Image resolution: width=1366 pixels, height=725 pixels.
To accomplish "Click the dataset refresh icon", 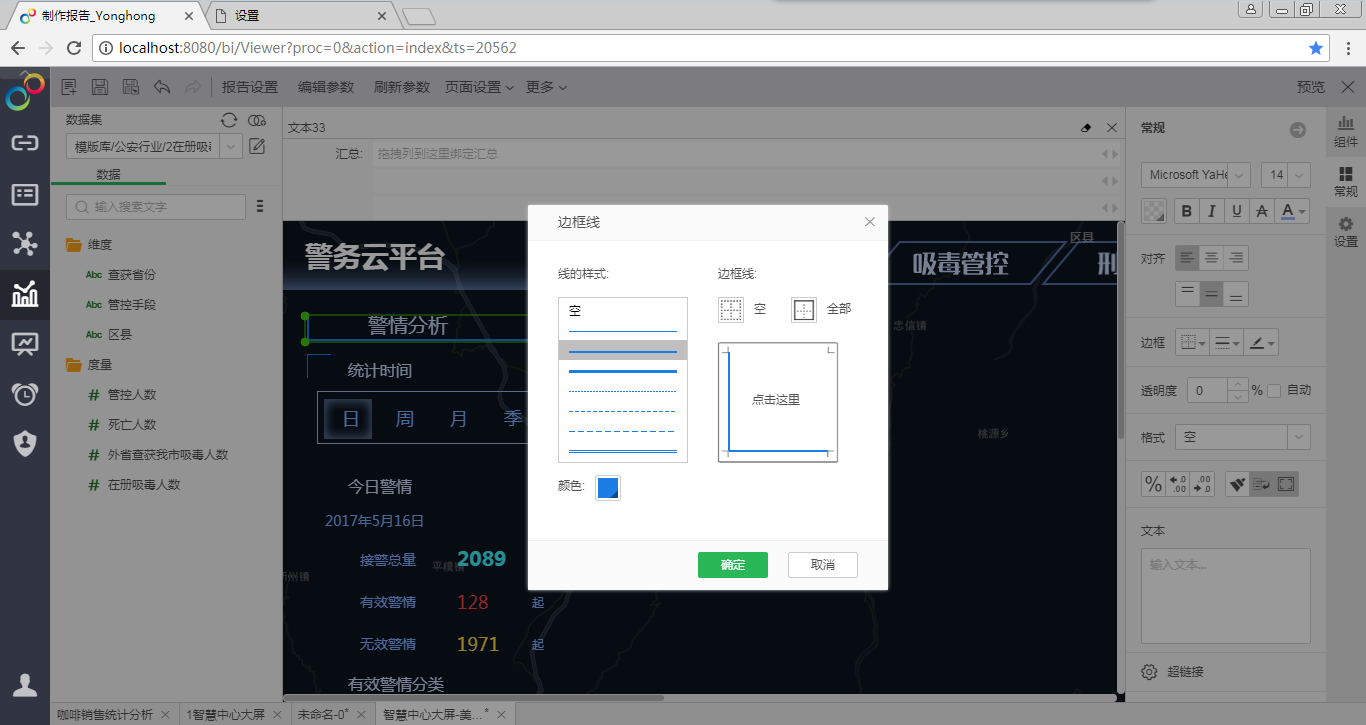I will click(x=229, y=120).
